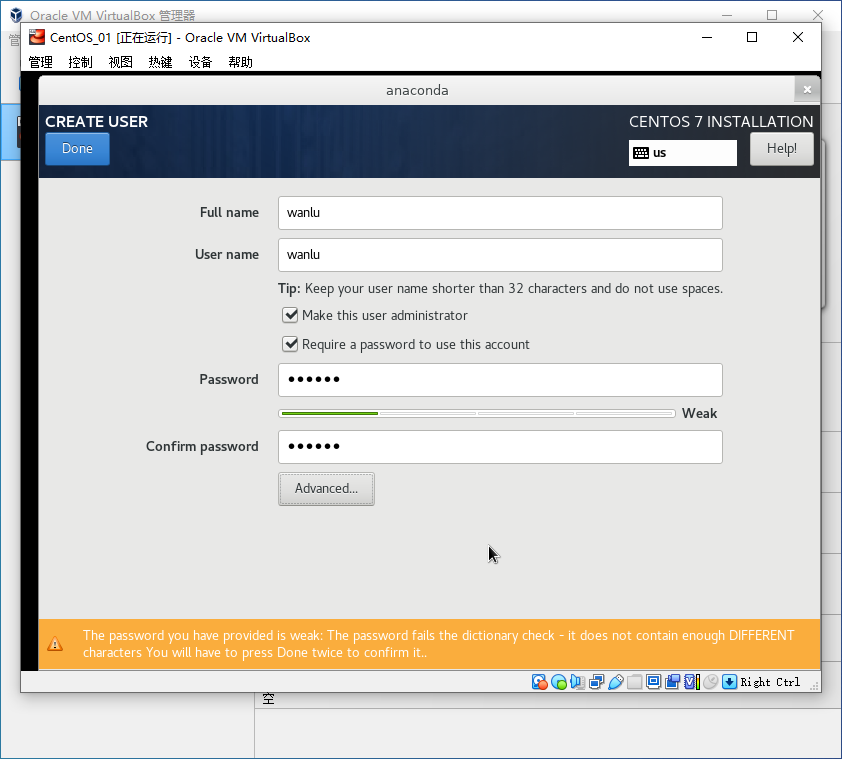The height and width of the screenshot is (759, 842).
Task: Click the mouse integration status icon
Action: pos(710,682)
